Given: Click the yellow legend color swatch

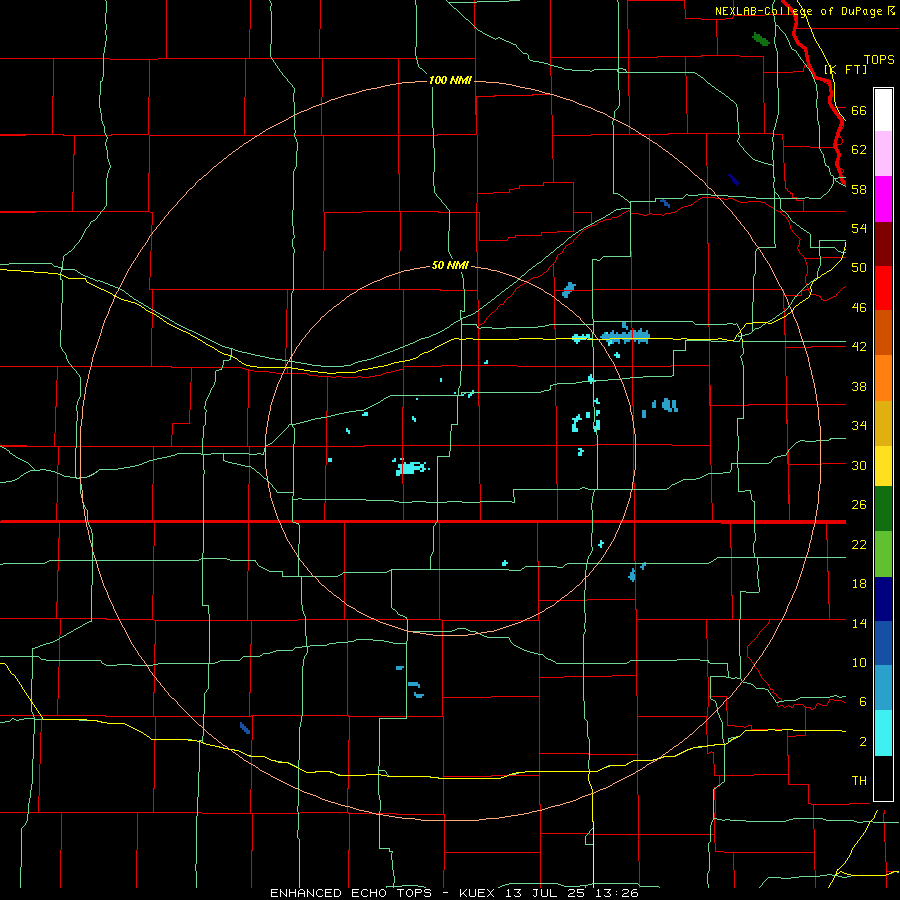Looking at the screenshot, I should (x=883, y=466).
